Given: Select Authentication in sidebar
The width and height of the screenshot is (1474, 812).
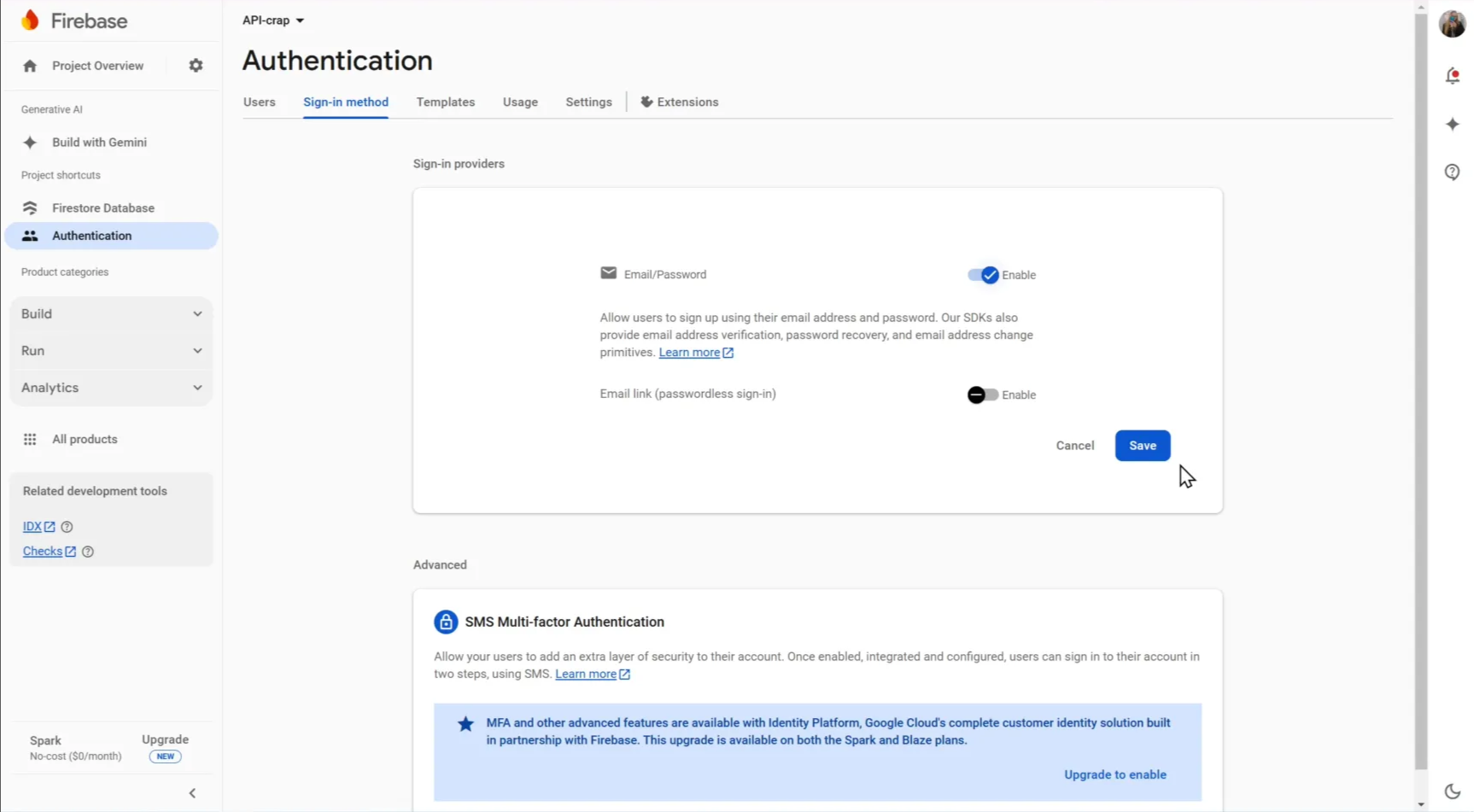Looking at the screenshot, I should pos(111,236).
